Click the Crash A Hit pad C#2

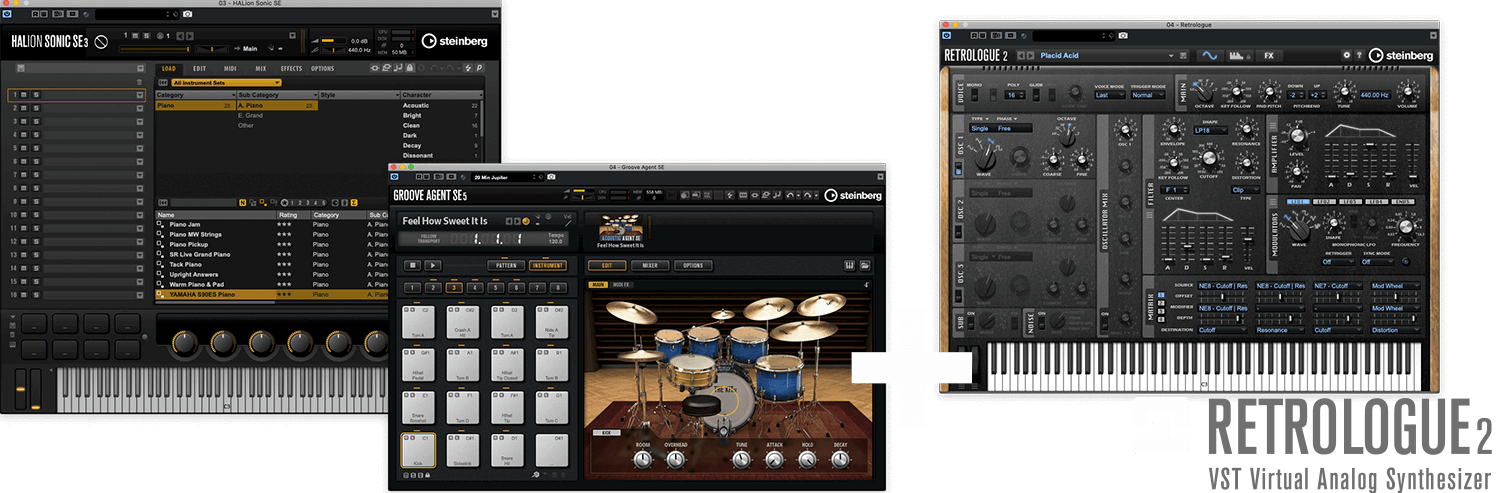[x=463, y=323]
